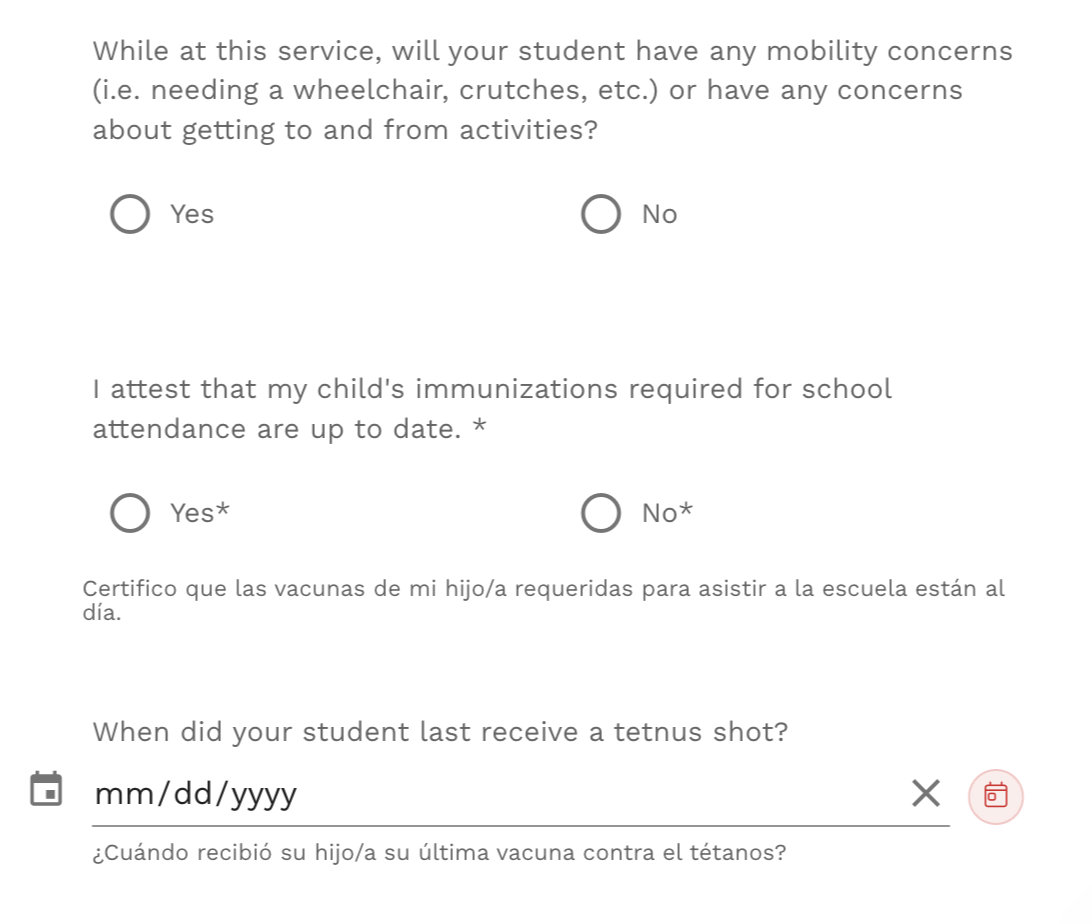This screenshot has width=1092, height=924.
Task: Click the tetnus shot question label
Action: pos(440,733)
